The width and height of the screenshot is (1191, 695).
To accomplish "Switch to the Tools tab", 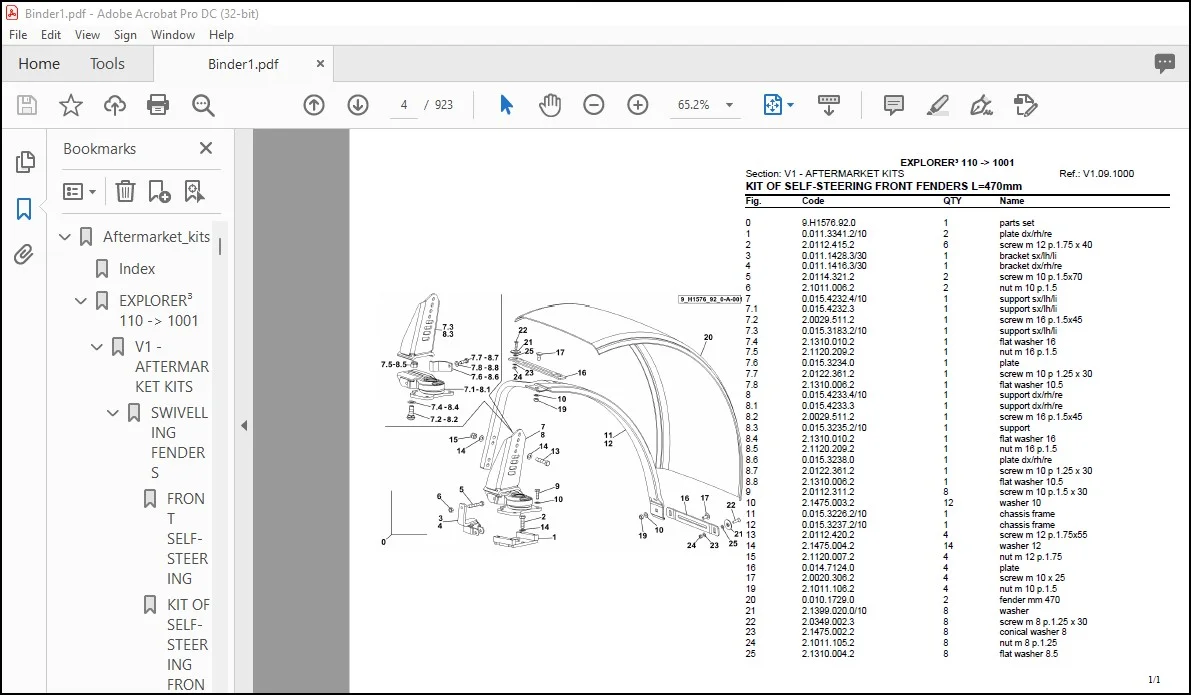I will click(x=107, y=64).
